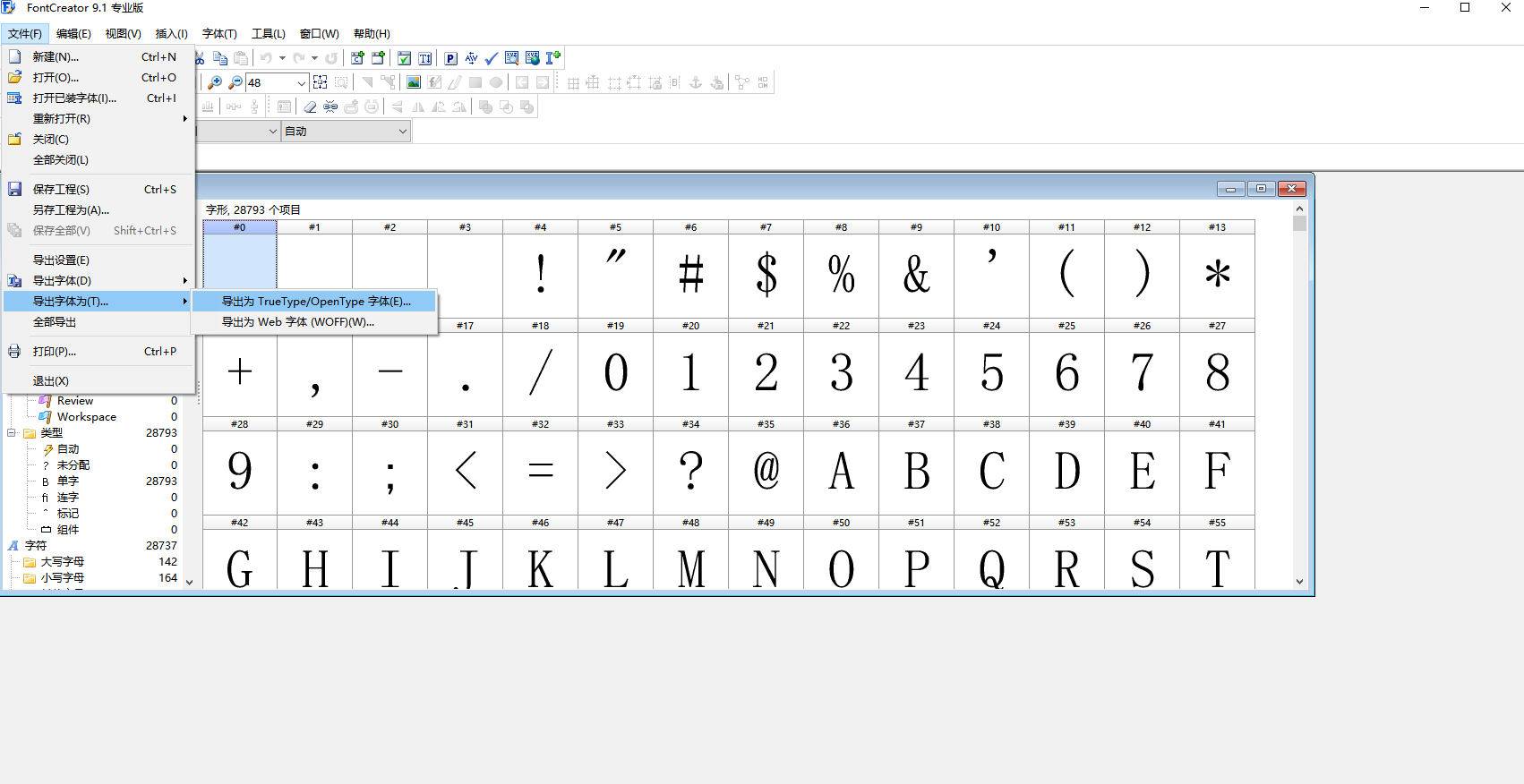The image size is (1524, 784).
Task: Select 导出设置(E) in the File menu
Action: click(x=98, y=260)
